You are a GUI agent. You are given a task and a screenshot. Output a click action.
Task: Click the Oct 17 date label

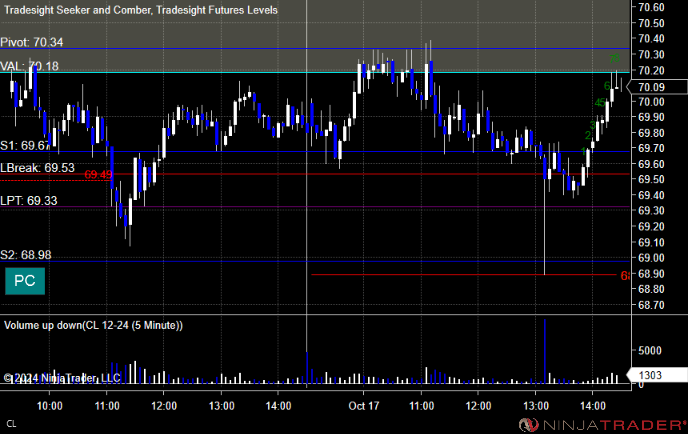pyautogui.click(x=364, y=406)
